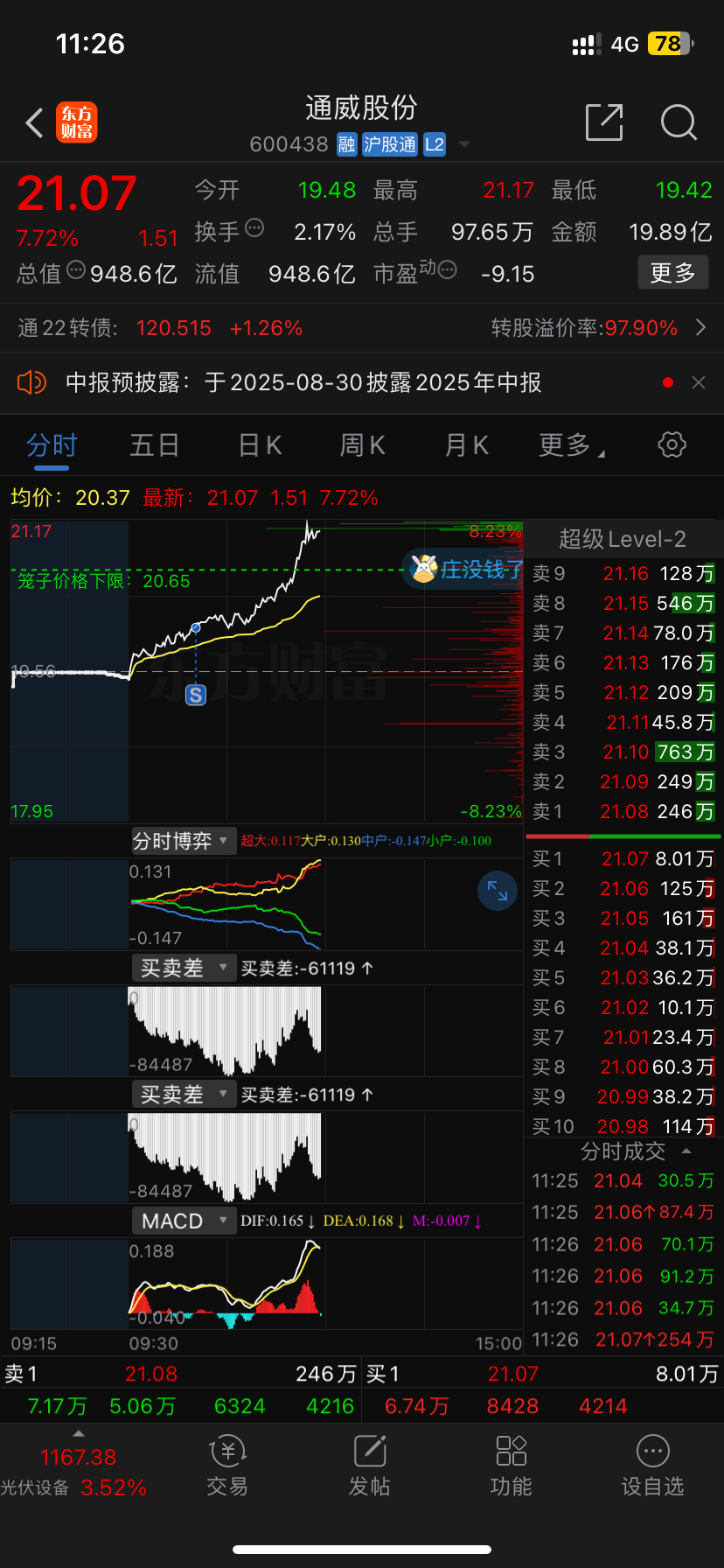Open the 设自选 watchlist icon
Image resolution: width=724 pixels, height=1568 pixels.
coord(652,1466)
